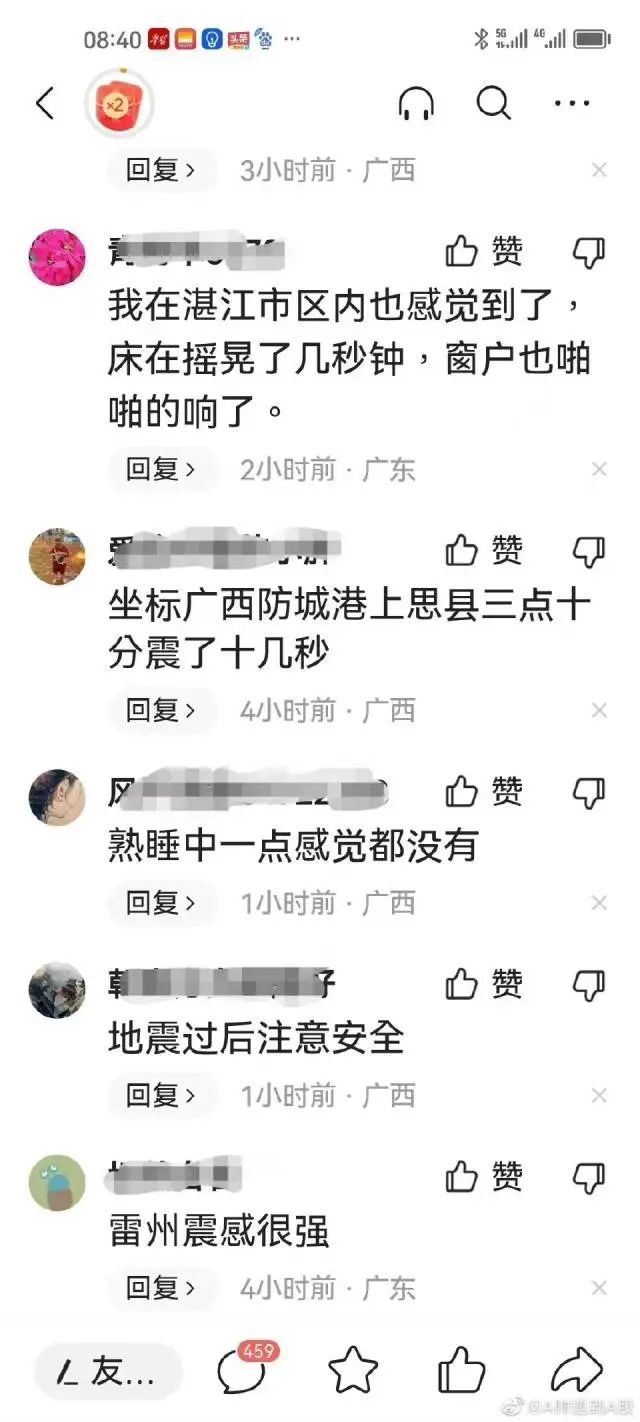Open reply for 雷州震感很强 comment
The height and width of the screenshot is (1422, 640).
coord(162,1288)
